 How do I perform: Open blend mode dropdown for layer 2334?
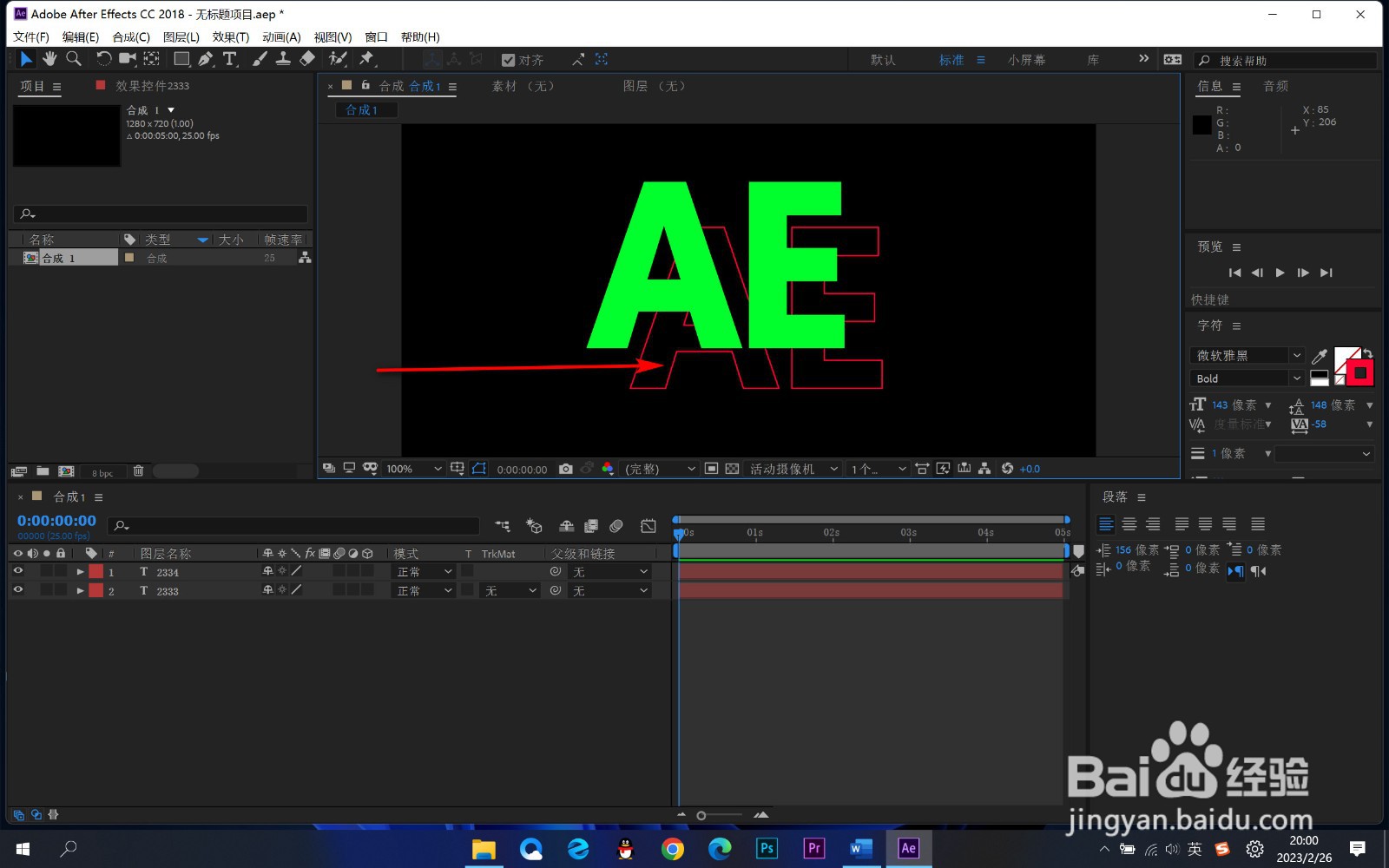pos(424,572)
